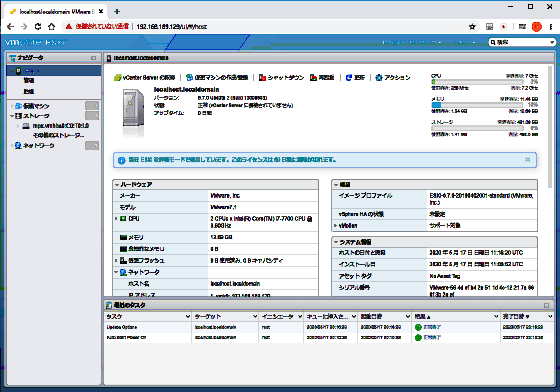This screenshot has width=560, height=392.
Task: Expand the mpx.vmhba storage device node
Action: point(18,126)
